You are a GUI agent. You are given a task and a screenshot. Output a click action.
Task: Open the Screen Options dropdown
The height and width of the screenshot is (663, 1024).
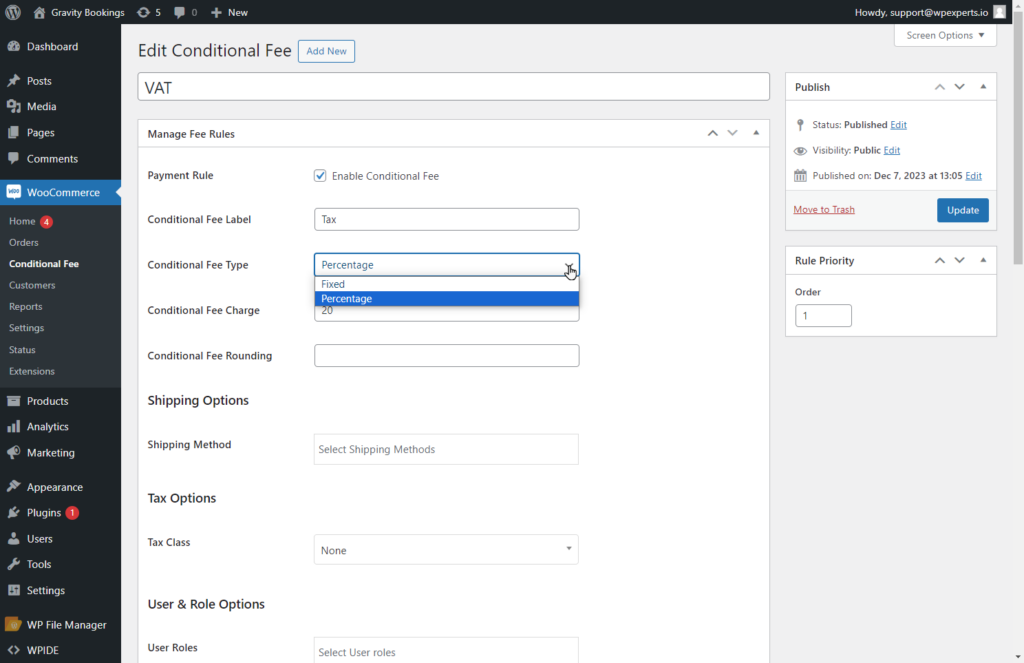(x=945, y=35)
